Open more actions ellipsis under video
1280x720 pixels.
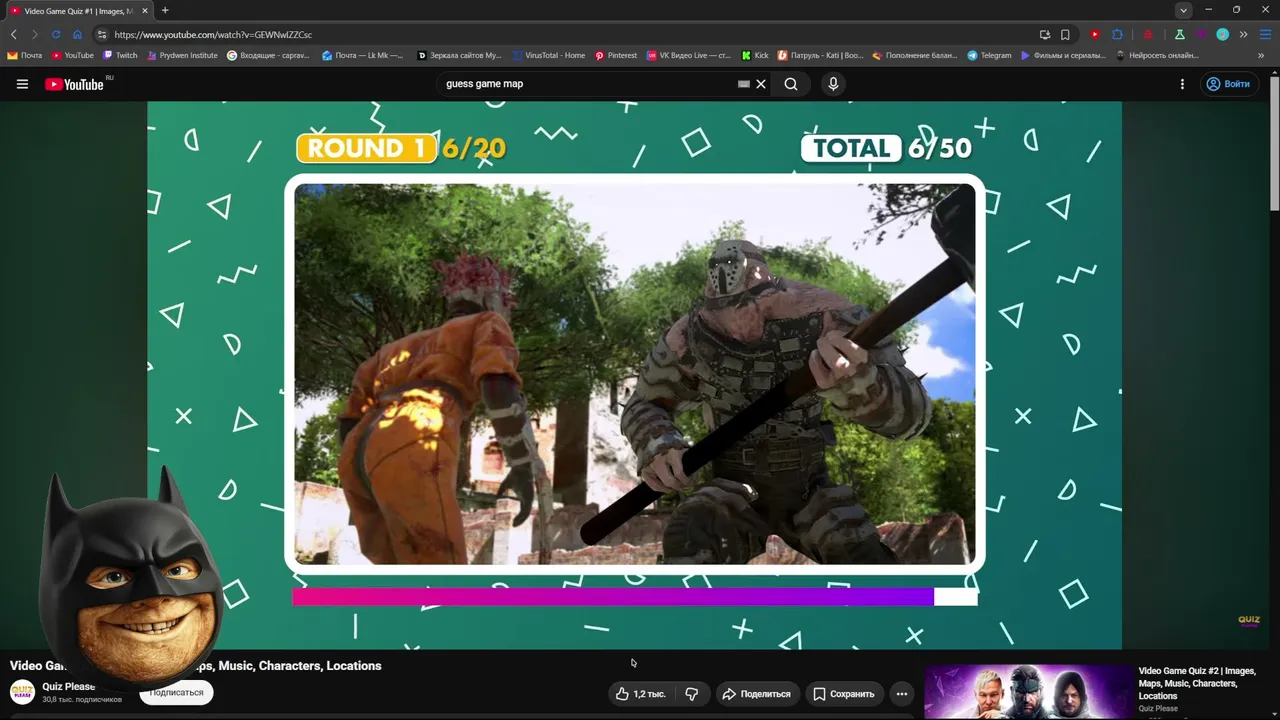click(902, 694)
